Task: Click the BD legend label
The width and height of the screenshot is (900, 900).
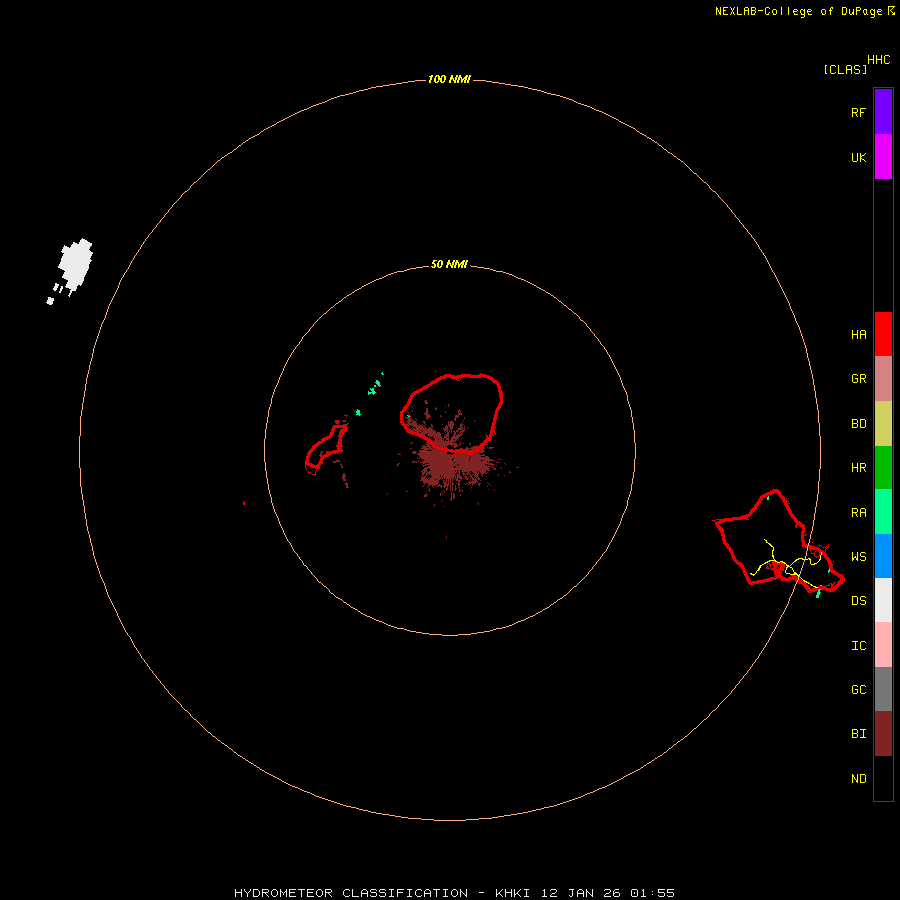Action: pos(858,424)
